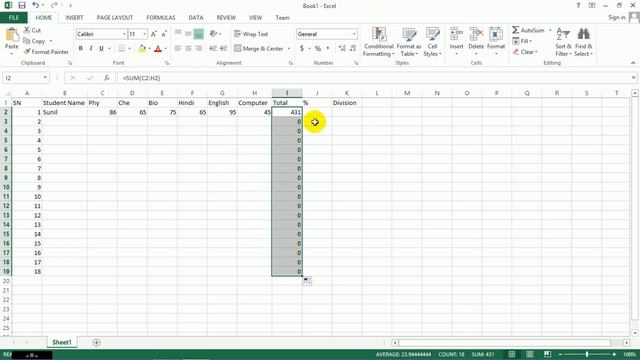The image size is (640, 360).
Task: Collapse the ribbon with the arrow
Action: (633, 63)
